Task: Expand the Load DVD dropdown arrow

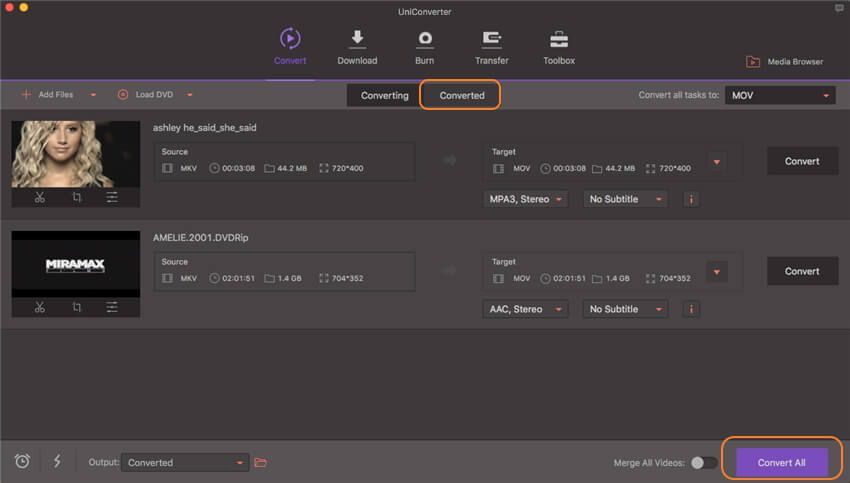Action: pos(190,95)
